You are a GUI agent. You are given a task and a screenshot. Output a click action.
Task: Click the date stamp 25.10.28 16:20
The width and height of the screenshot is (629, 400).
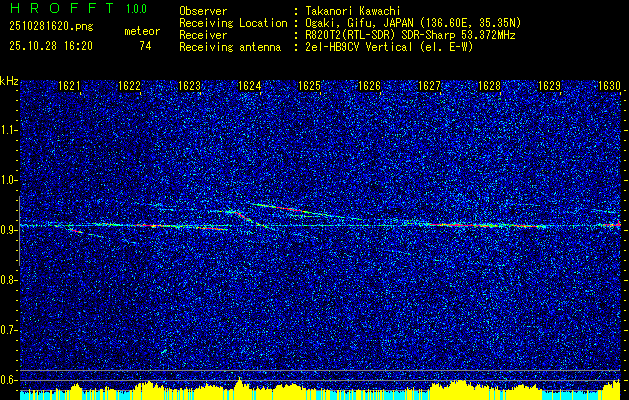click(51, 46)
